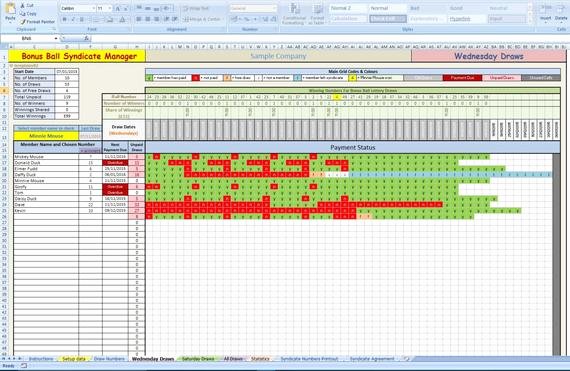The height and width of the screenshot is (371, 570).
Task: Click the macro record icon in status bar
Action: coord(24,366)
